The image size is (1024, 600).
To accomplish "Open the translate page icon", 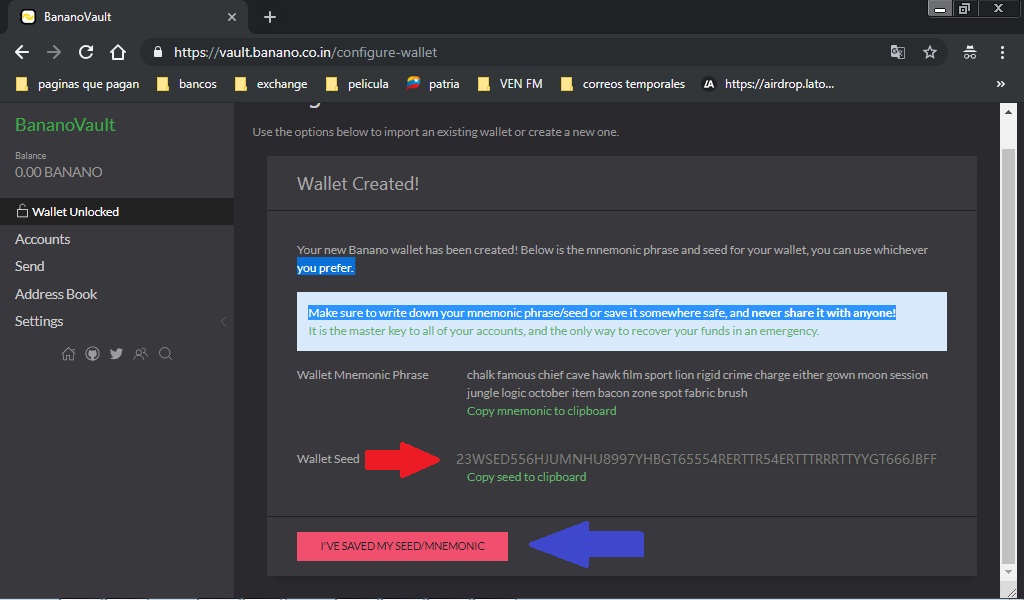I will (x=898, y=52).
